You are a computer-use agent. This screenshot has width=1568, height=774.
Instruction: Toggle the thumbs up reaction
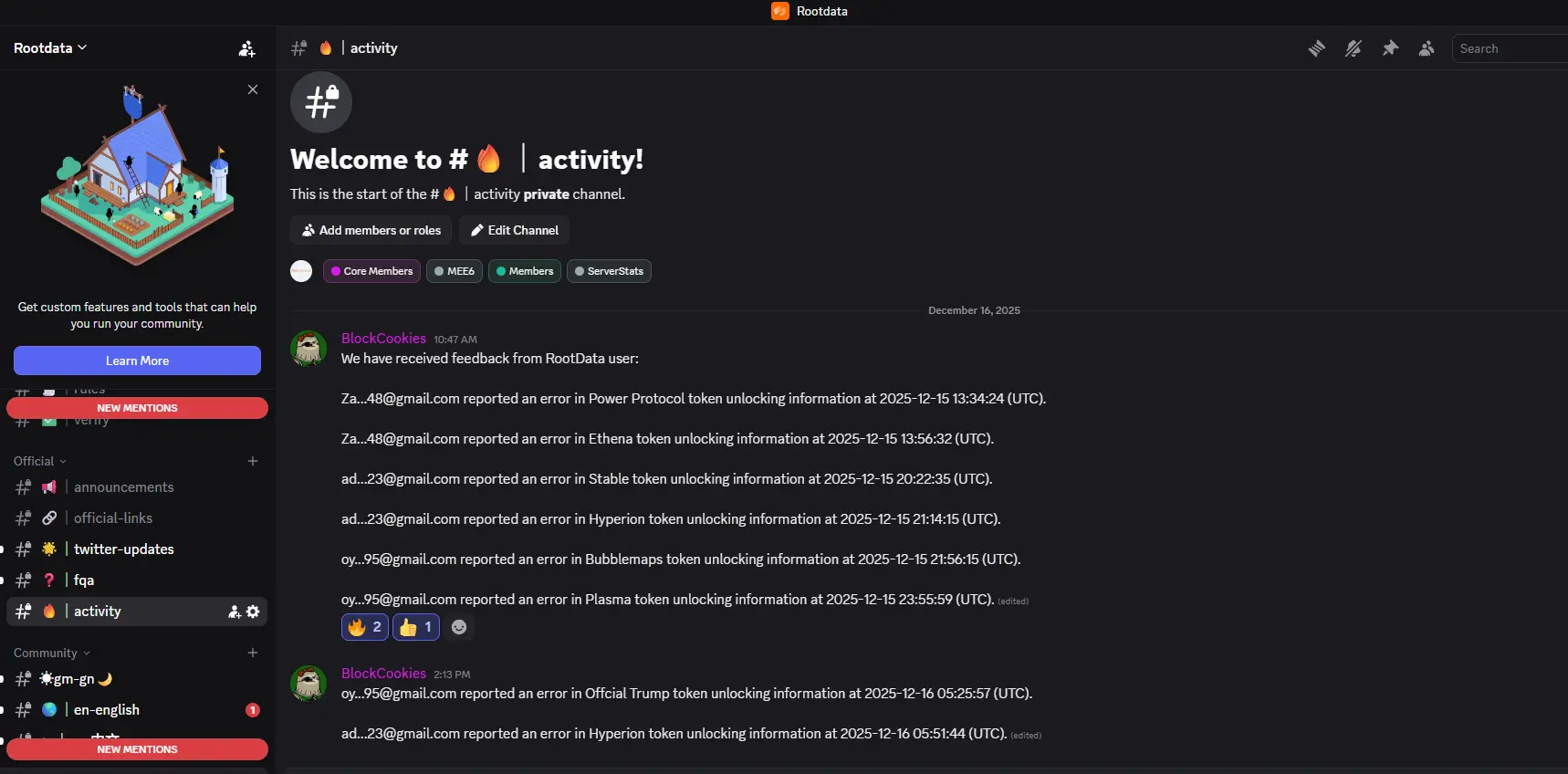(x=416, y=627)
